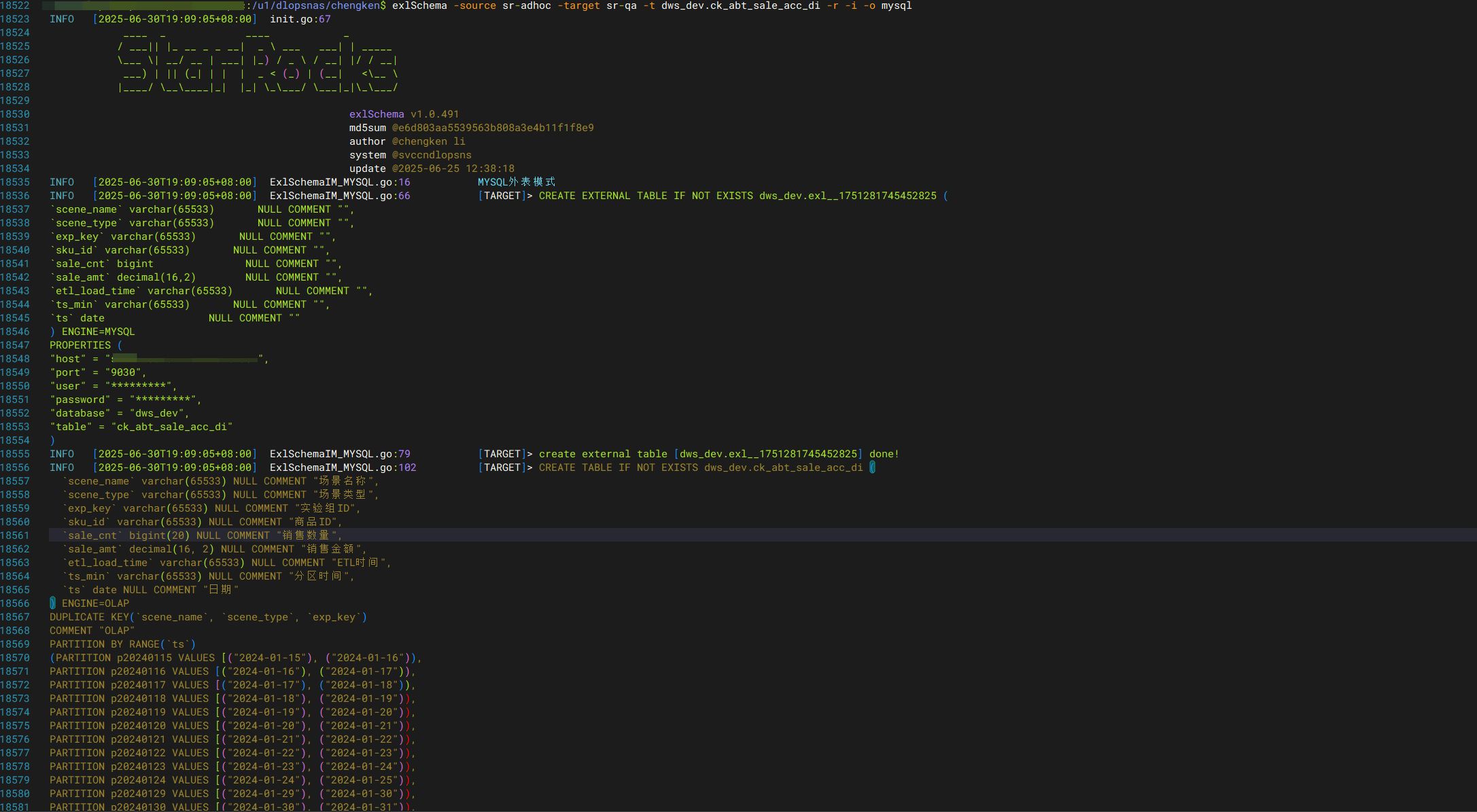Click 'CREATE EXTERNAL TABLE IF NOT EXISTS' statement

point(646,196)
